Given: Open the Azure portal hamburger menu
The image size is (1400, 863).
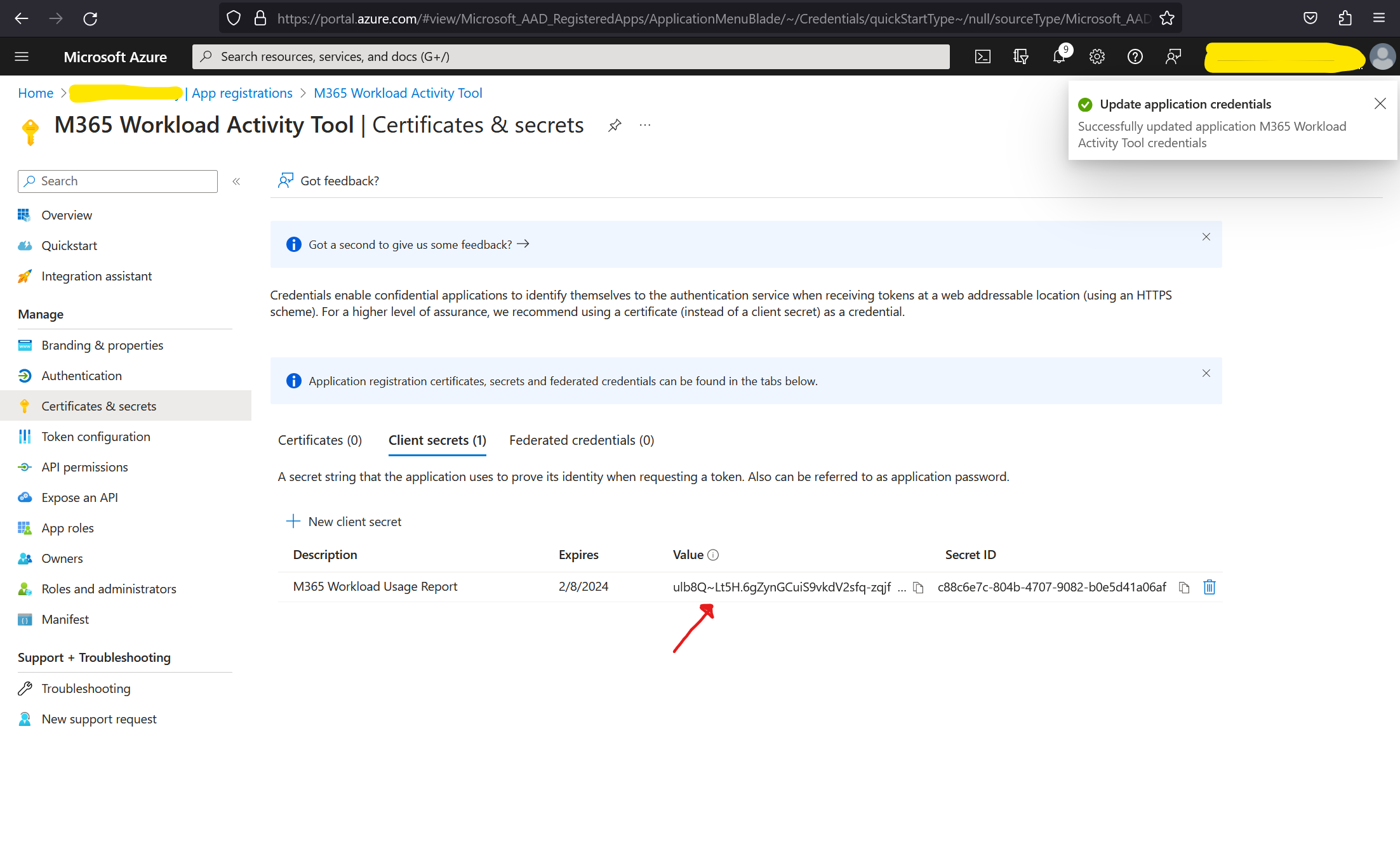Looking at the screenshot, I should [x=22, y=56].
